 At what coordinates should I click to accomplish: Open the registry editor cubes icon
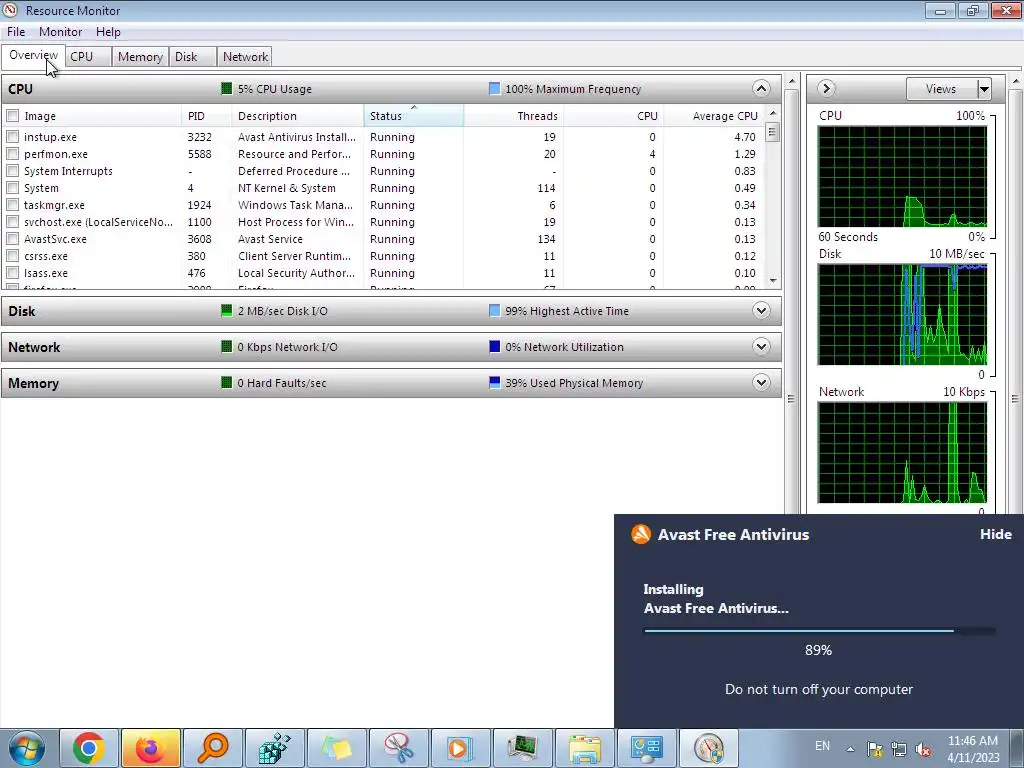[275, 748]
